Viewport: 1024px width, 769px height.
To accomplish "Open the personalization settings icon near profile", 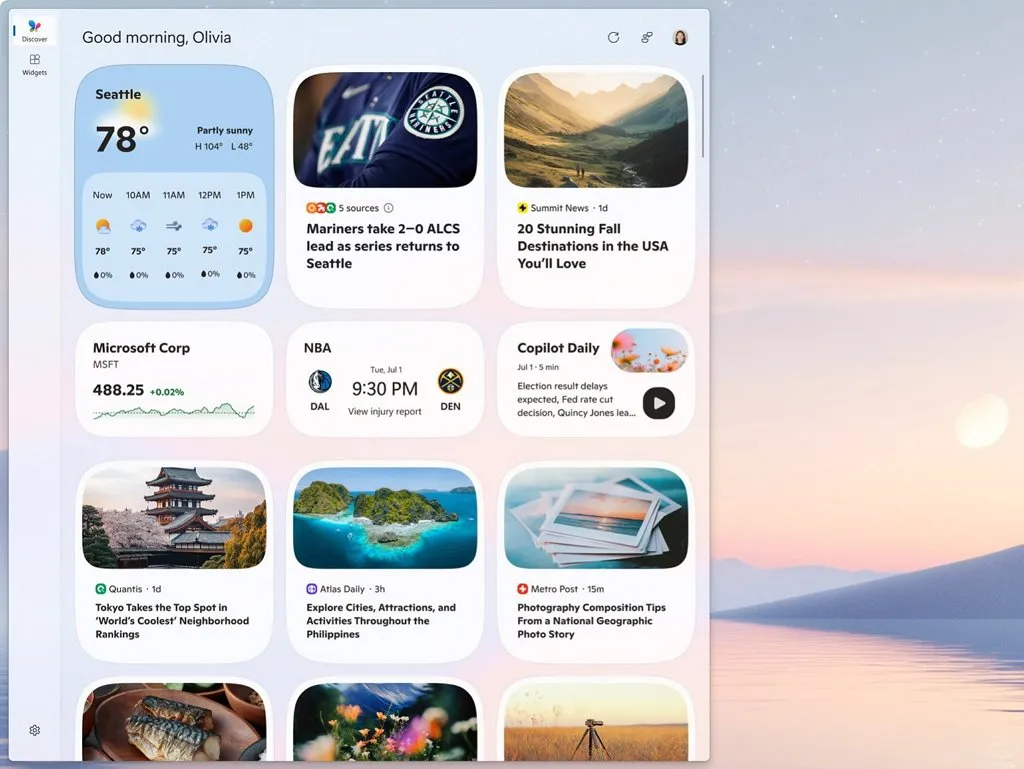I will tap(647, 37).
